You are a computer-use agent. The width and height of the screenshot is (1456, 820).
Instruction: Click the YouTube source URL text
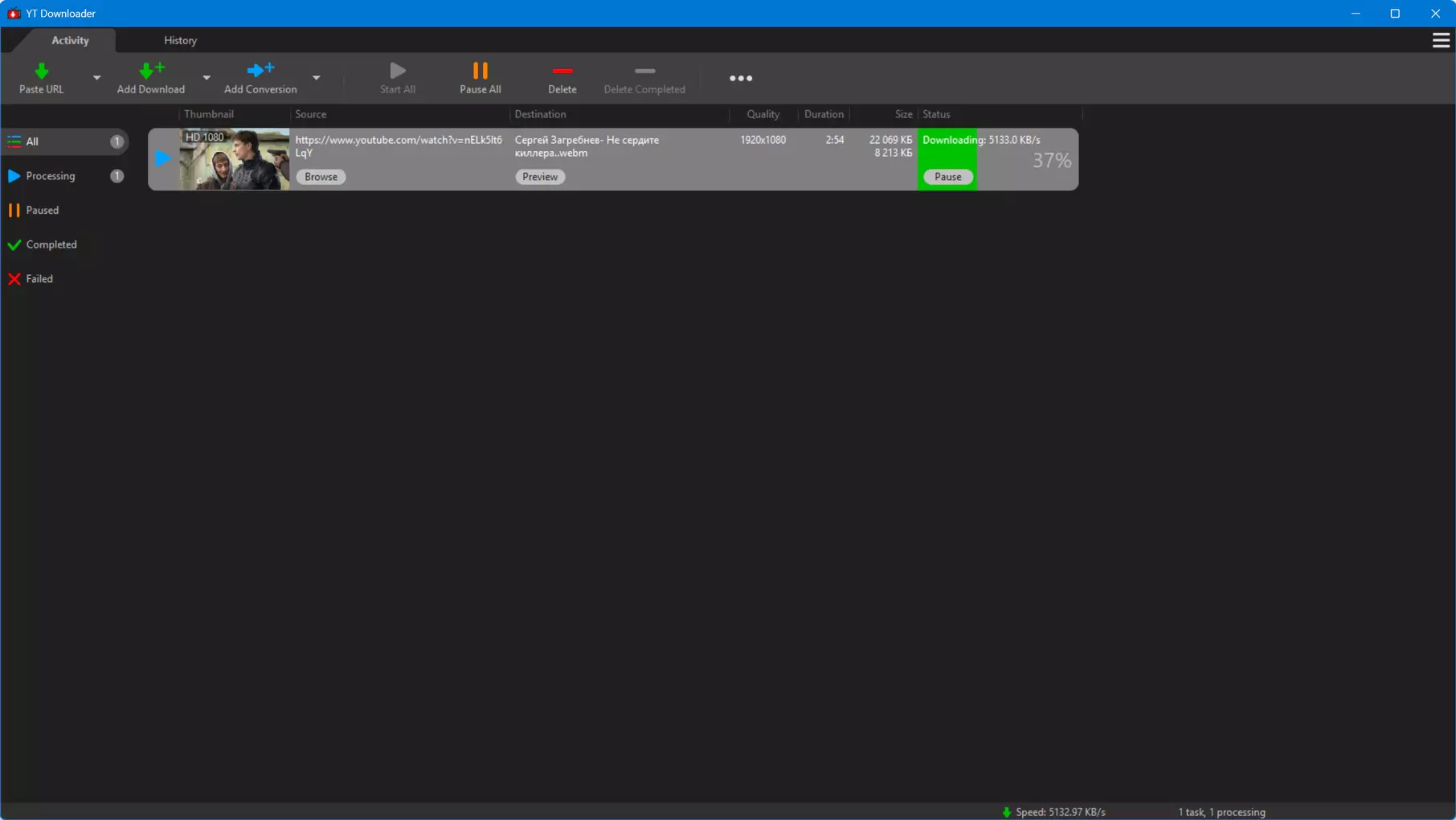[399, 146]
